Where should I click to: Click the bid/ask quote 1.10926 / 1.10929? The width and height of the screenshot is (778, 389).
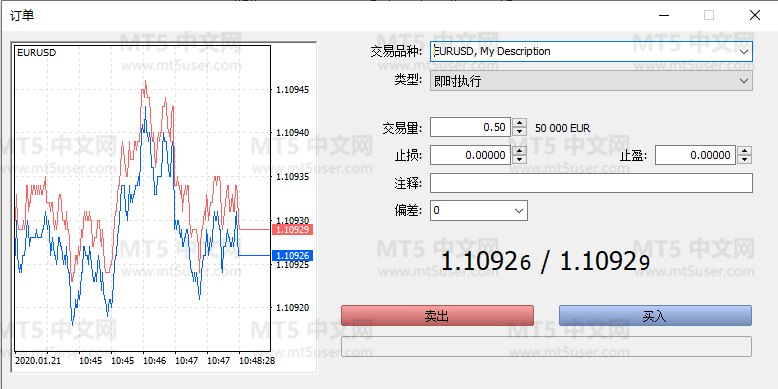pos(545,261)
